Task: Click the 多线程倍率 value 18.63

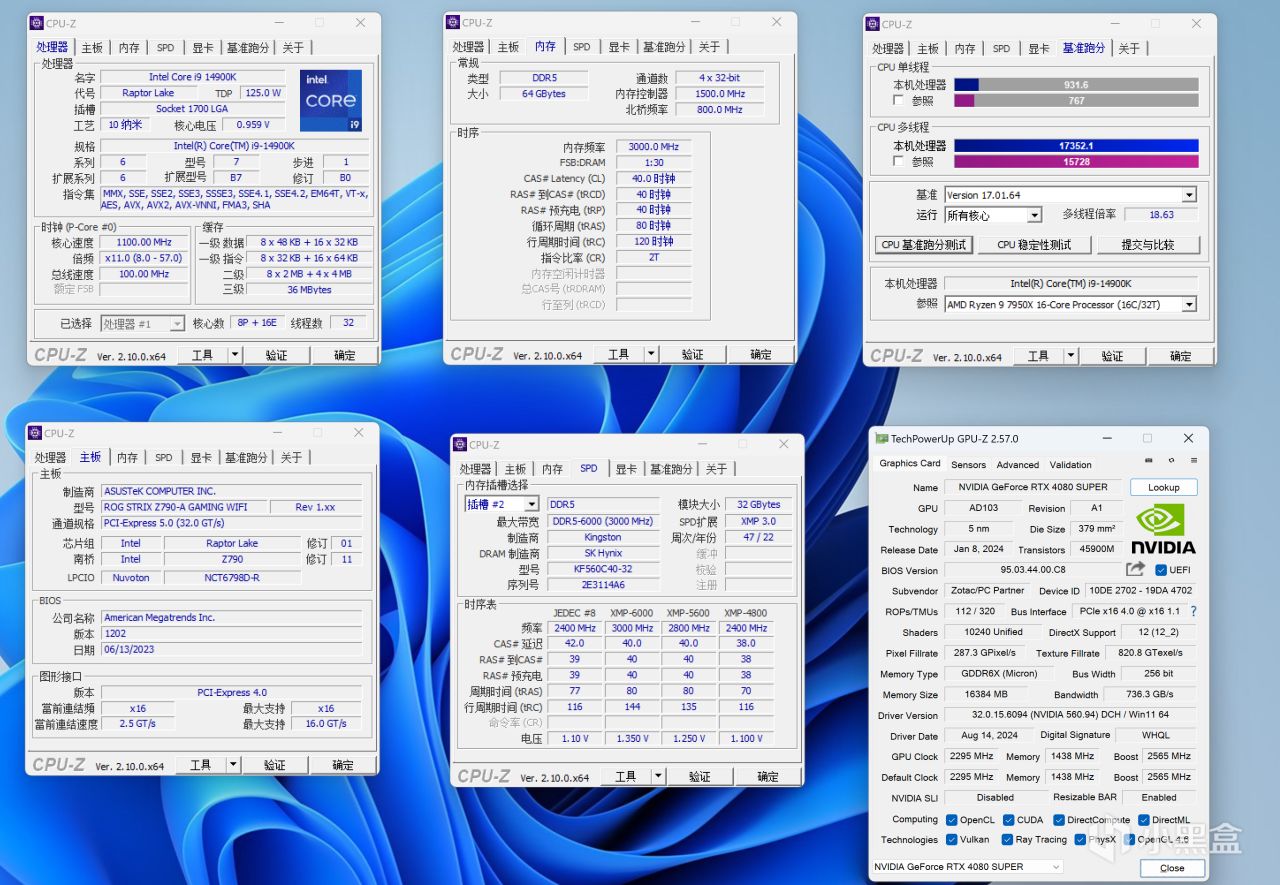Action: click(x=1161, y=215)
